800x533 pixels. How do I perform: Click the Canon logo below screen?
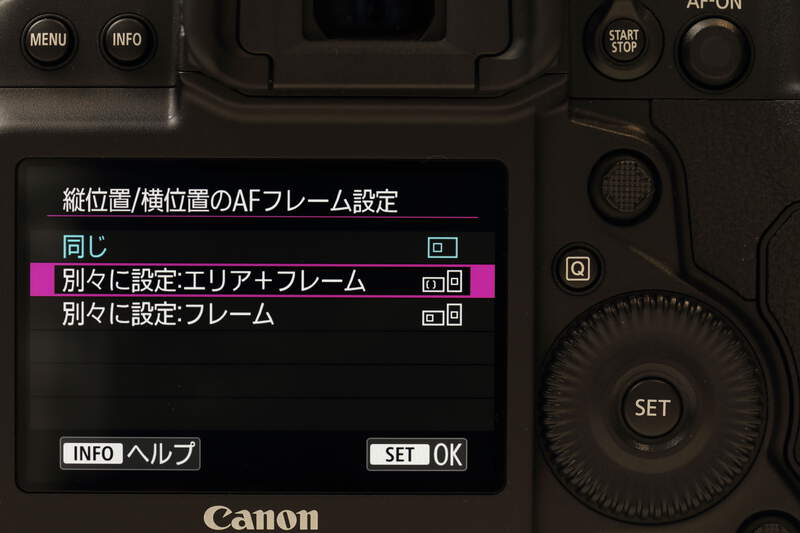click(261, 518)
